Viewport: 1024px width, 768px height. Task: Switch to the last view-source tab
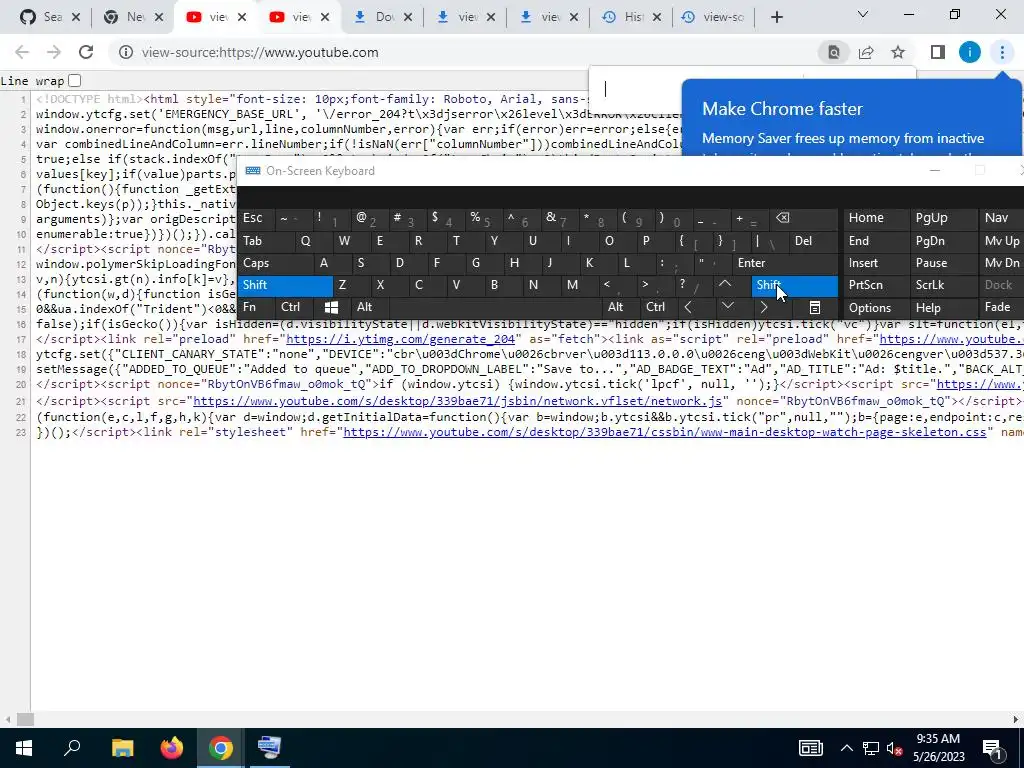click(713, 17)
